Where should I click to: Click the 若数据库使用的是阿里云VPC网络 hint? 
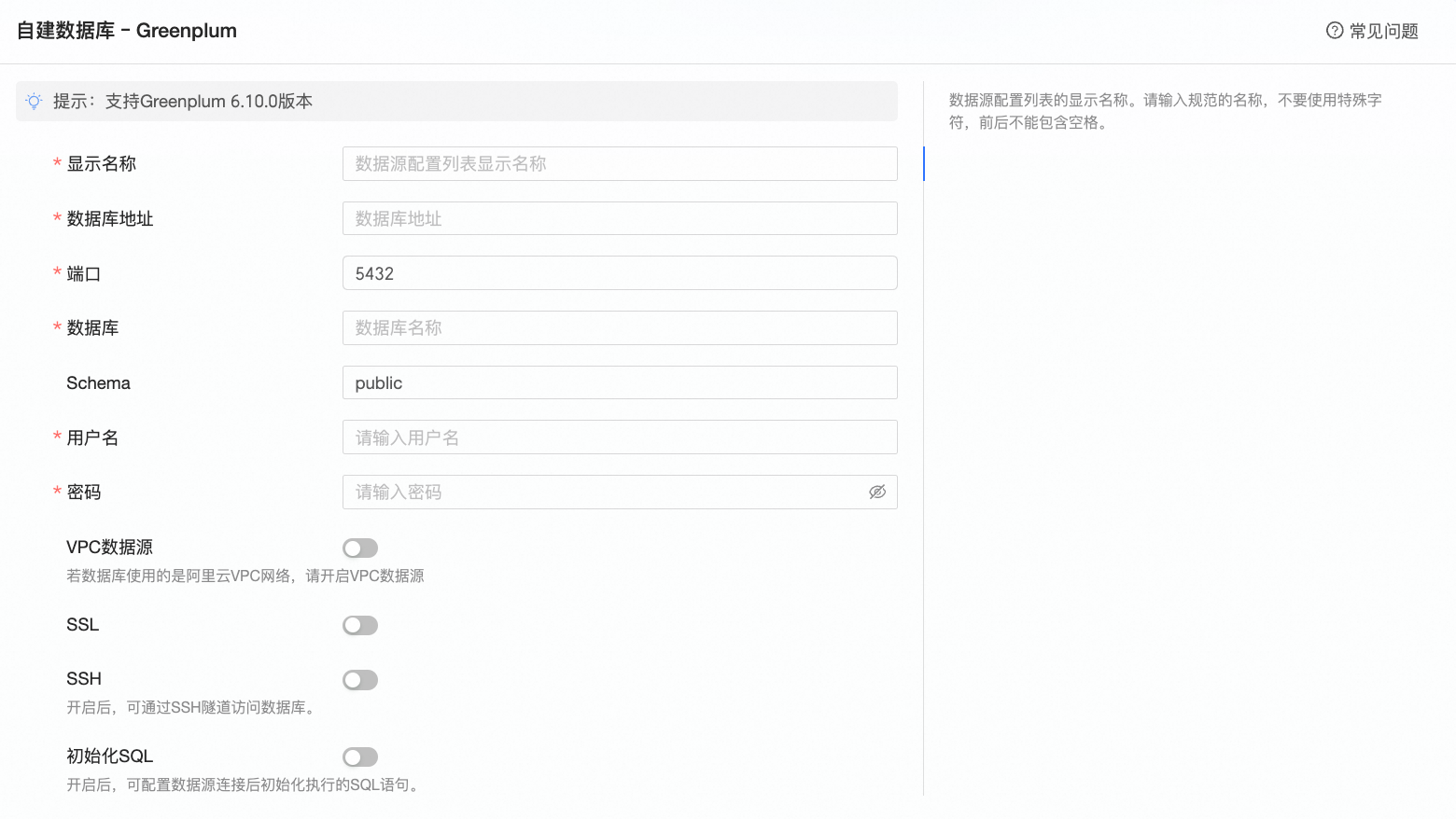click(245, 576)
